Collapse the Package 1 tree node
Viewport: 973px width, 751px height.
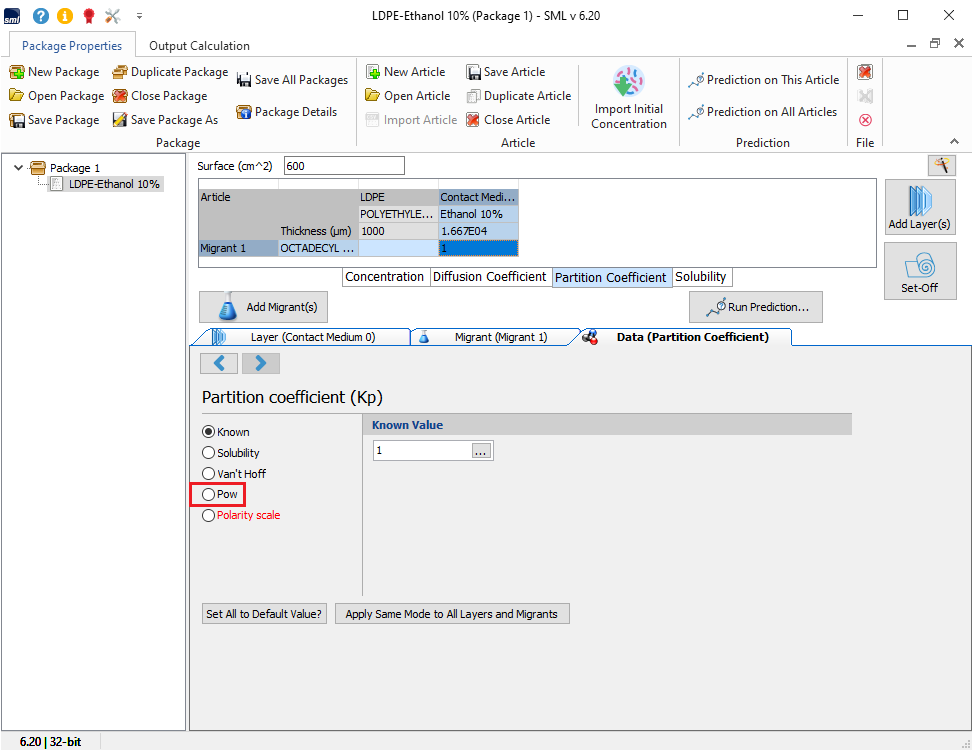(x=19, y=168)
